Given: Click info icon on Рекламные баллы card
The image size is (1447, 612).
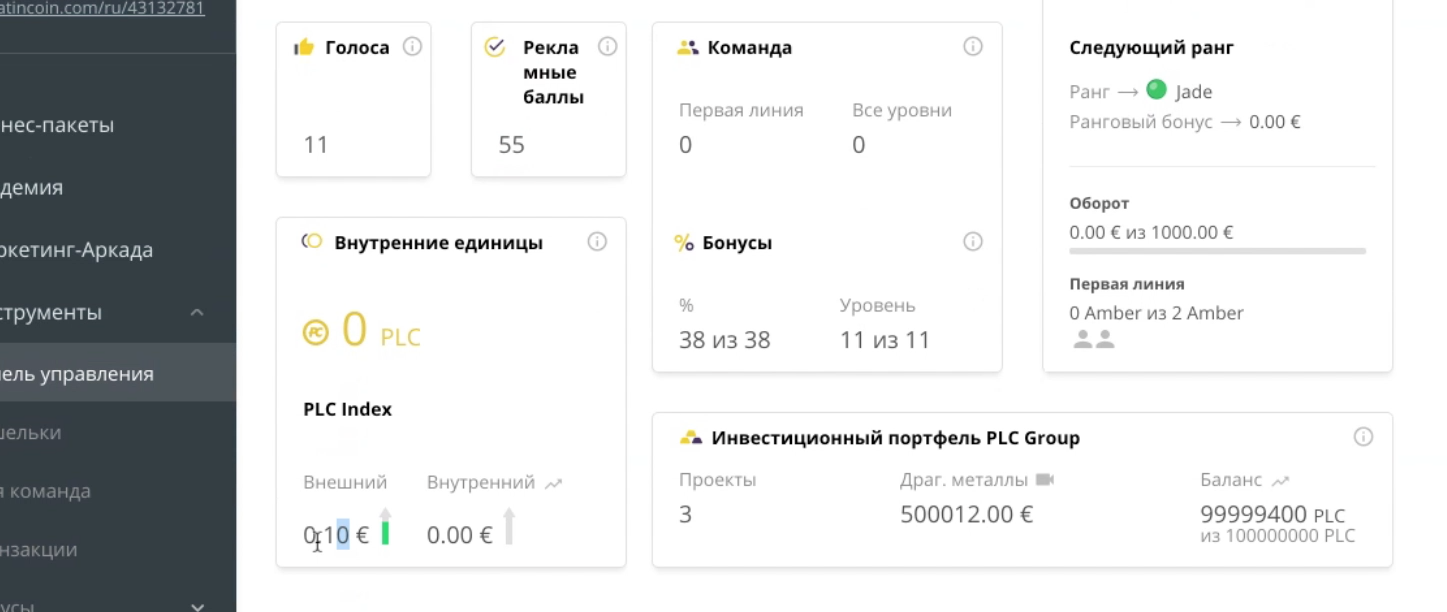Looking at the screenshot, I should click(x=607, y=47).
